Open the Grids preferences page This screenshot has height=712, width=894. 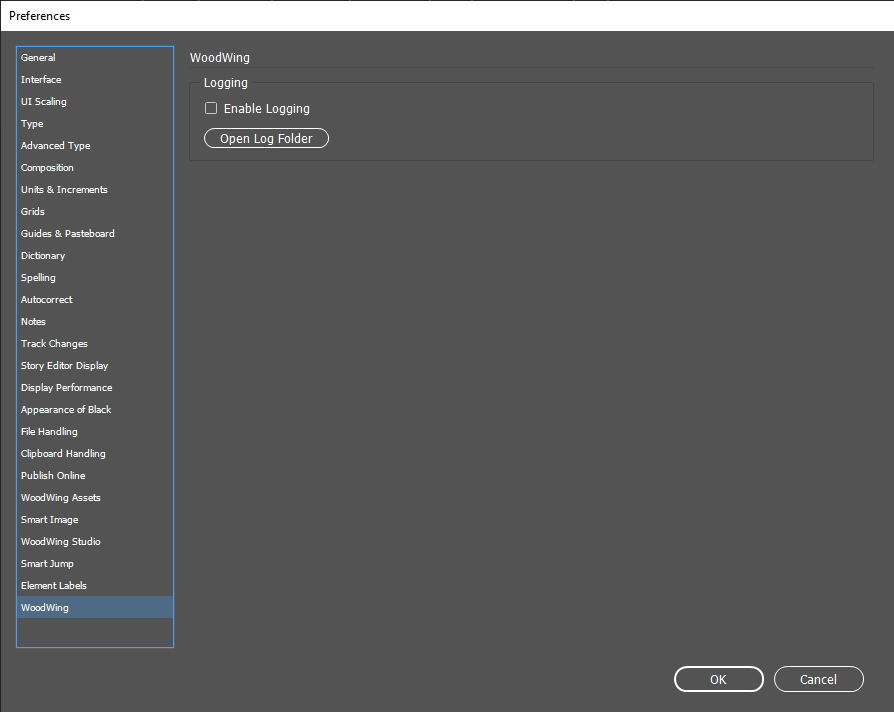[x=34, y=212]
